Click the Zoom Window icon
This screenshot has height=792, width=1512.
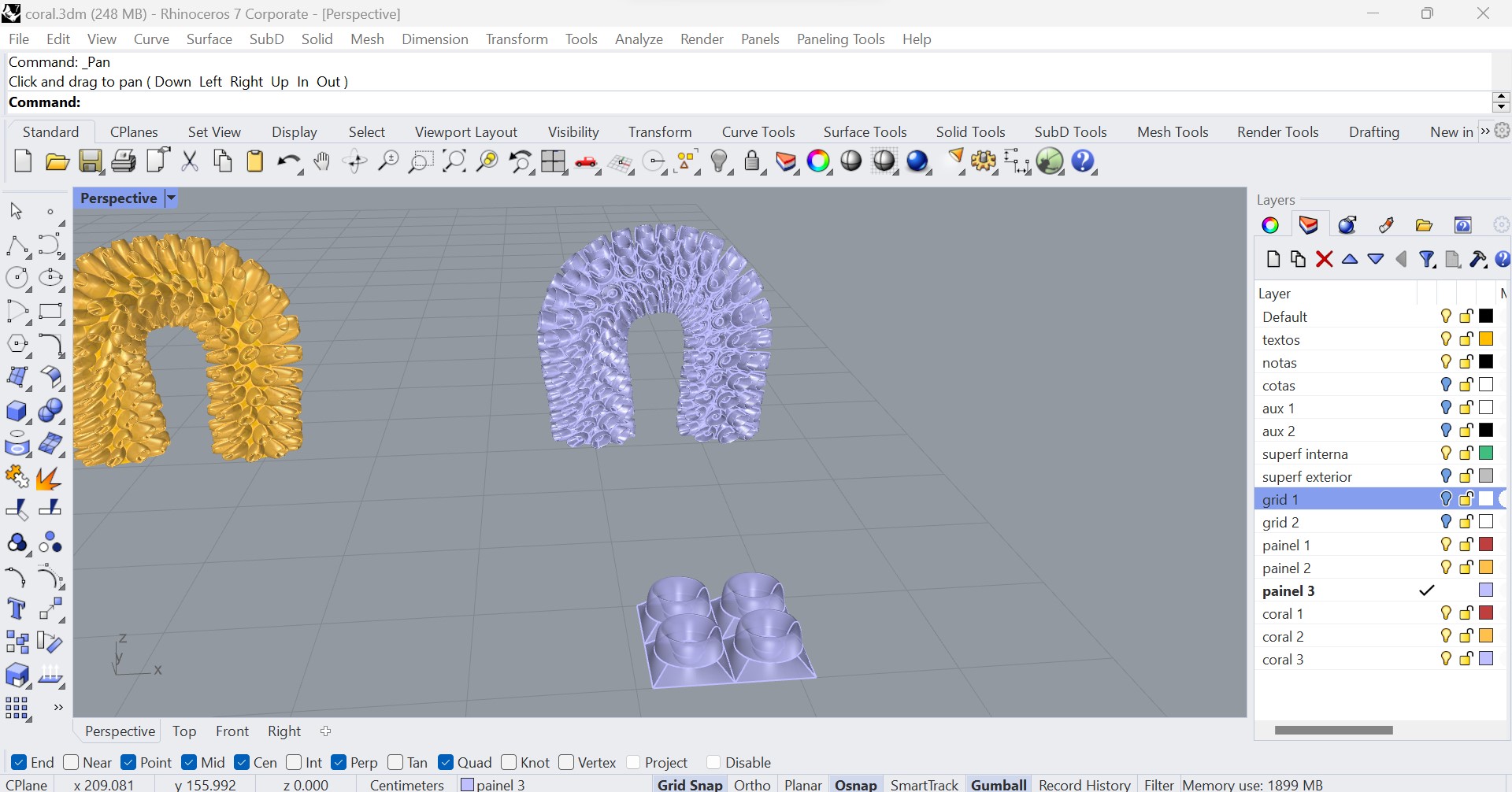pyautogui.click(x=420, y=162)
